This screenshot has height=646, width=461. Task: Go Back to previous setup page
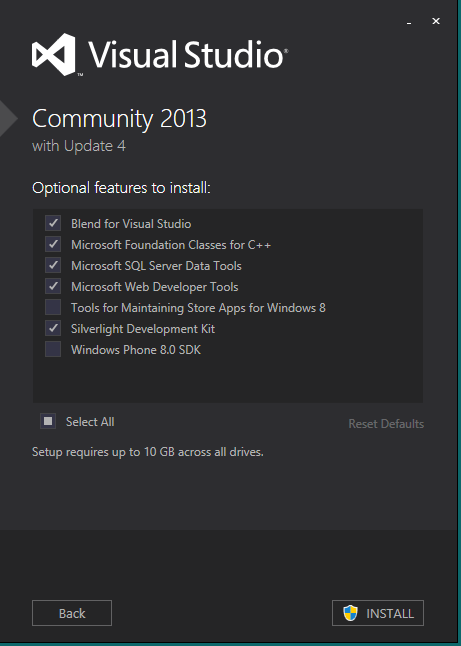coord(72,613)
